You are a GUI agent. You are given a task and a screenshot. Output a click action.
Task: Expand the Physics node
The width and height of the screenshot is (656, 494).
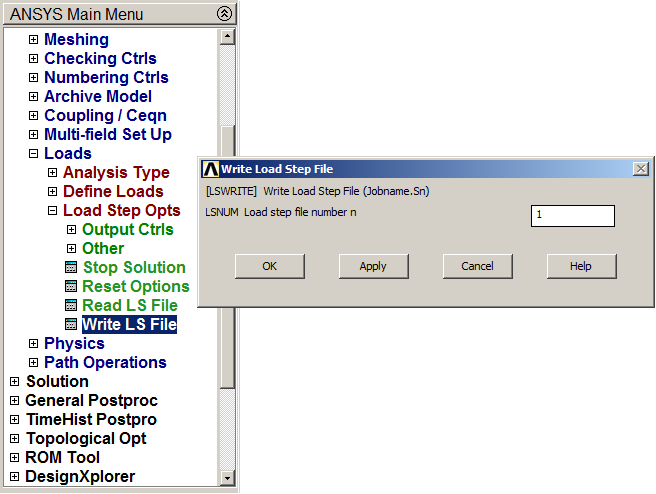point(33,343)
